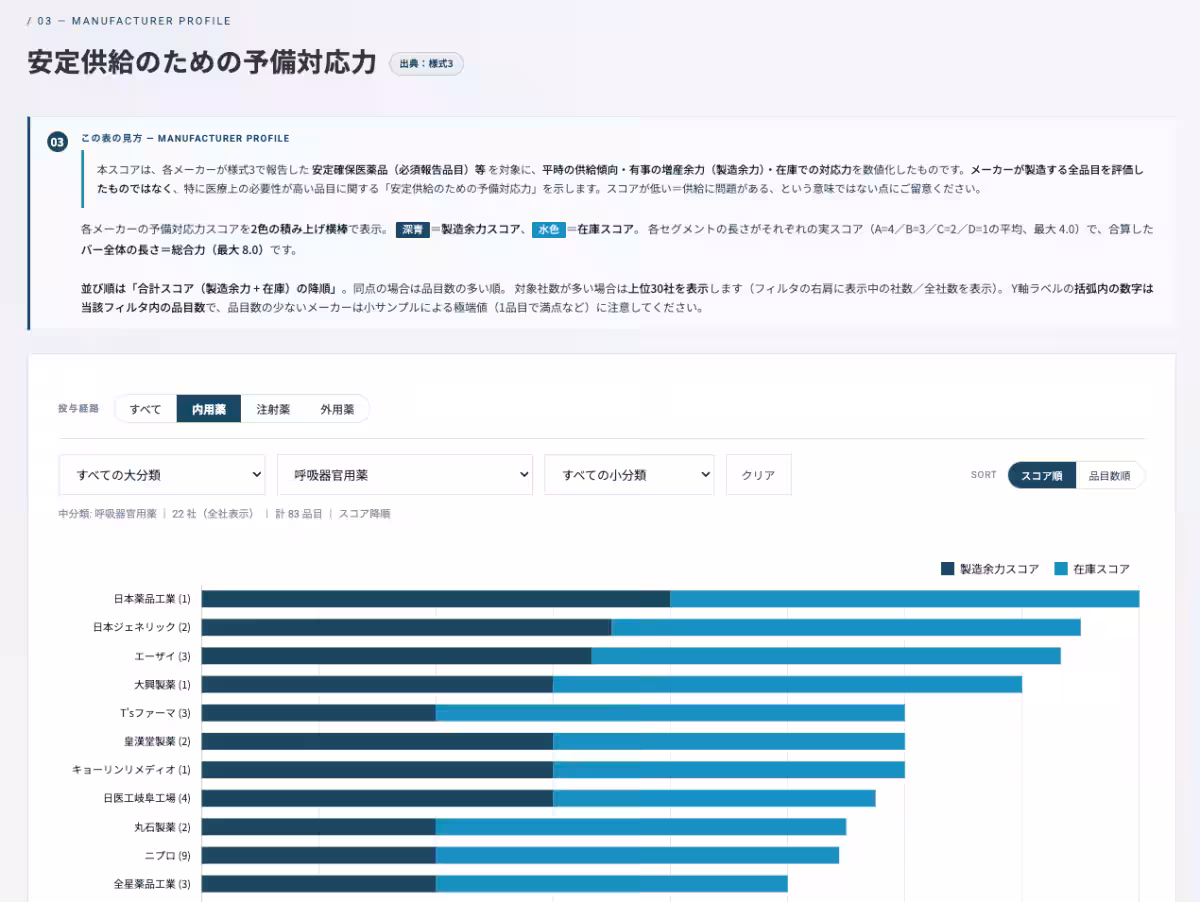1200x902 pixels.
Task: Click the / 03 — MANUFACTURER PROFILE label
Action: [x=129, y=21]
